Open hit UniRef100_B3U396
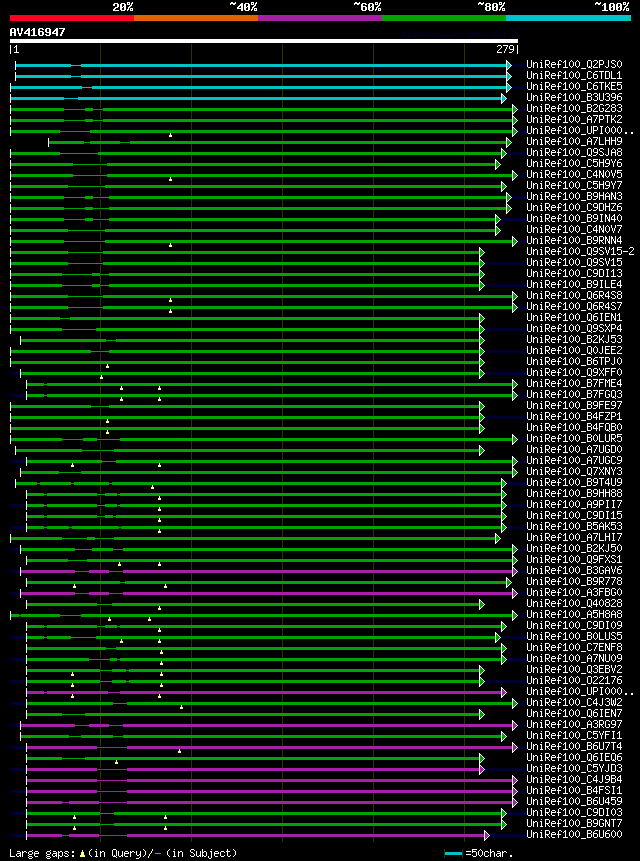Image resolution: width=640 pixels, height=861 pixels. click(x=574, y=98)
